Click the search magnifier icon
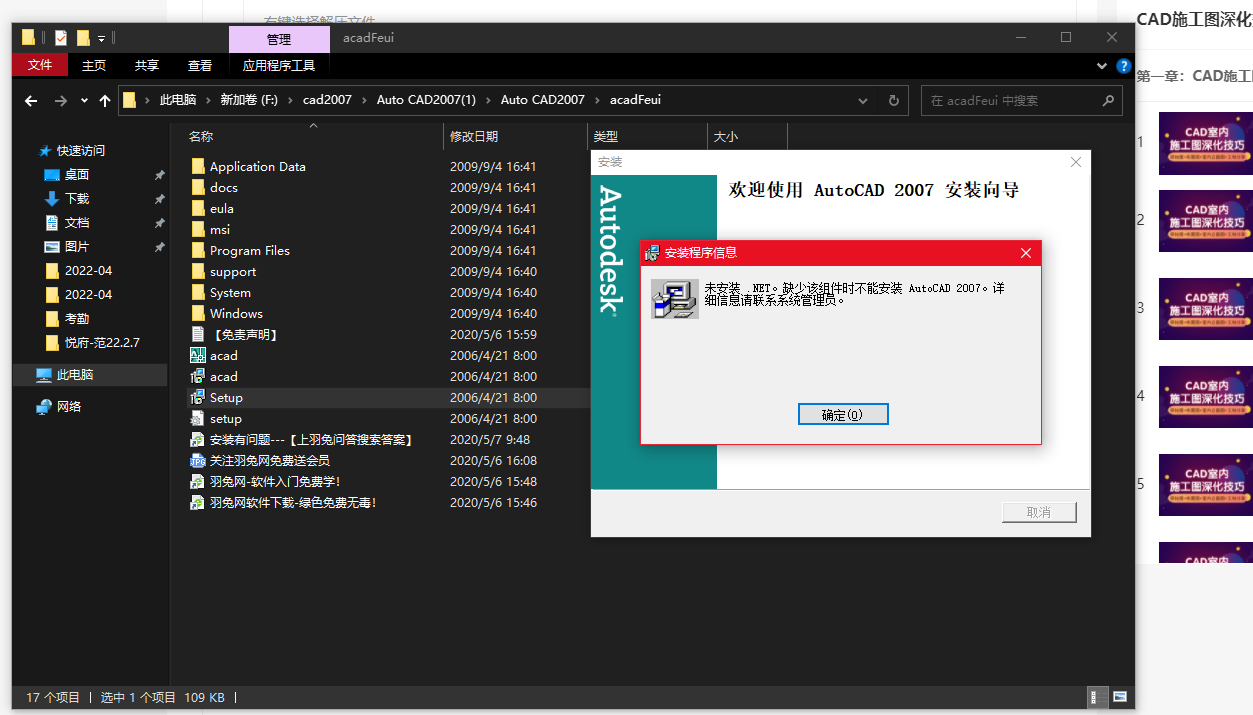 coord(1108,101)
